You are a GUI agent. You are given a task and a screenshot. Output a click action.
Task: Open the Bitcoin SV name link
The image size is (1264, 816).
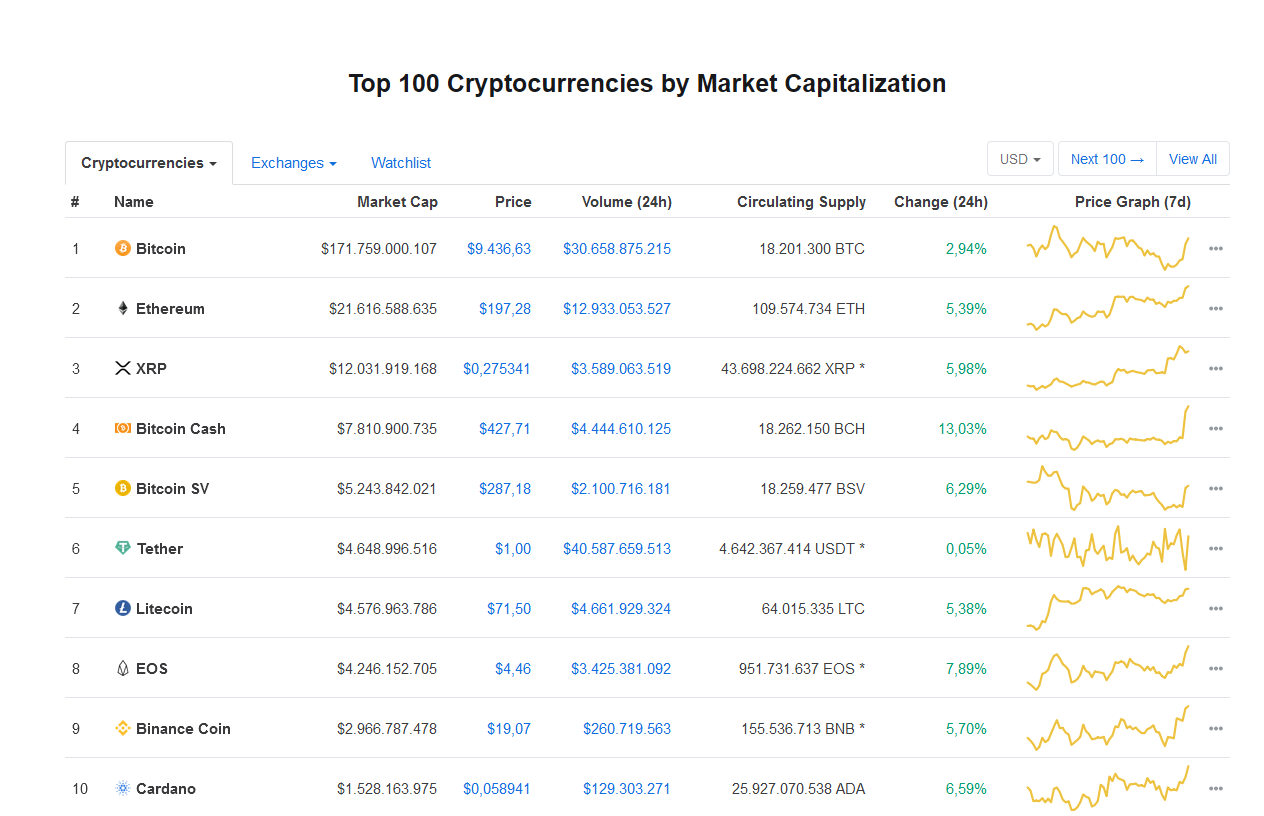[172, 488]
